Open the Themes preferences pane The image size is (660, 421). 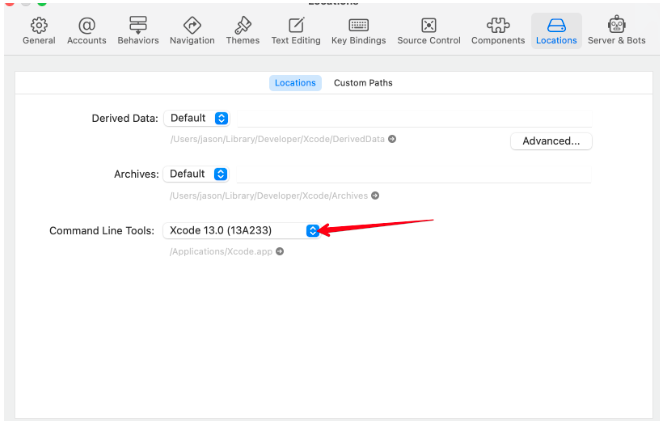tap(243, 31)
